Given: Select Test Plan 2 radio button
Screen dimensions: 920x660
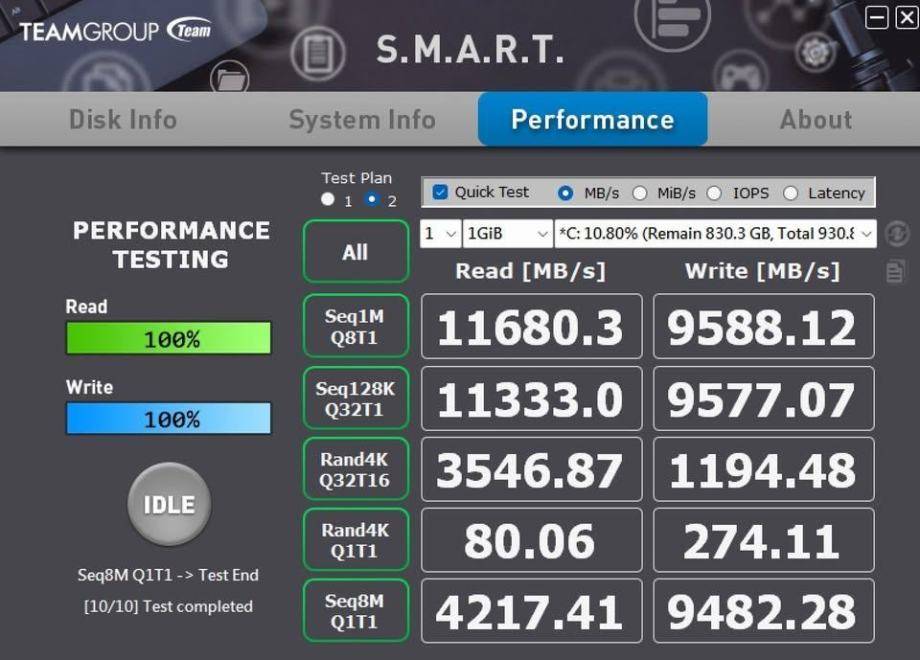Looking at the screenshot, I should click(x=371, y=199).
